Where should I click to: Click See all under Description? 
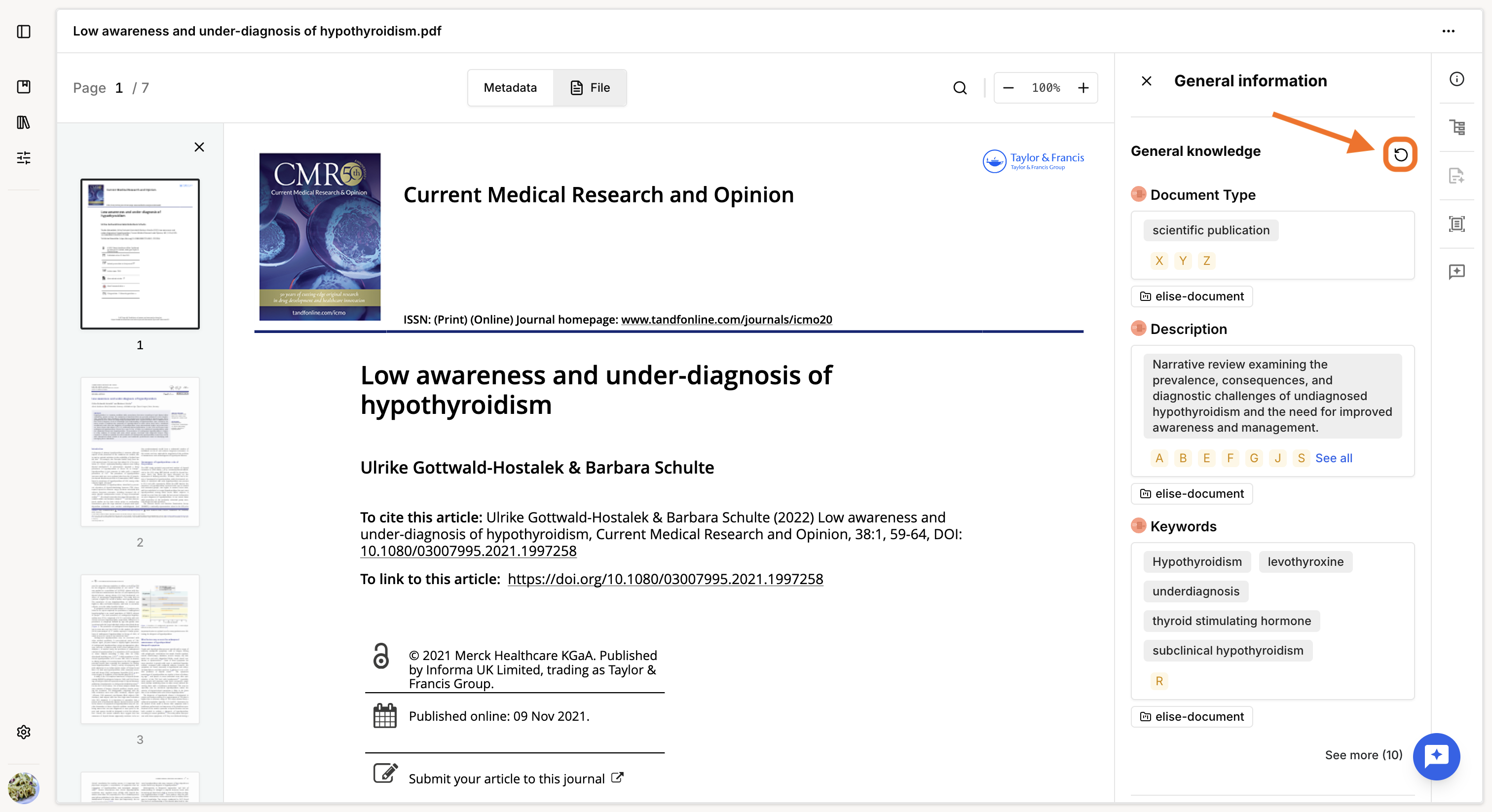click(x=1333, y=458)
